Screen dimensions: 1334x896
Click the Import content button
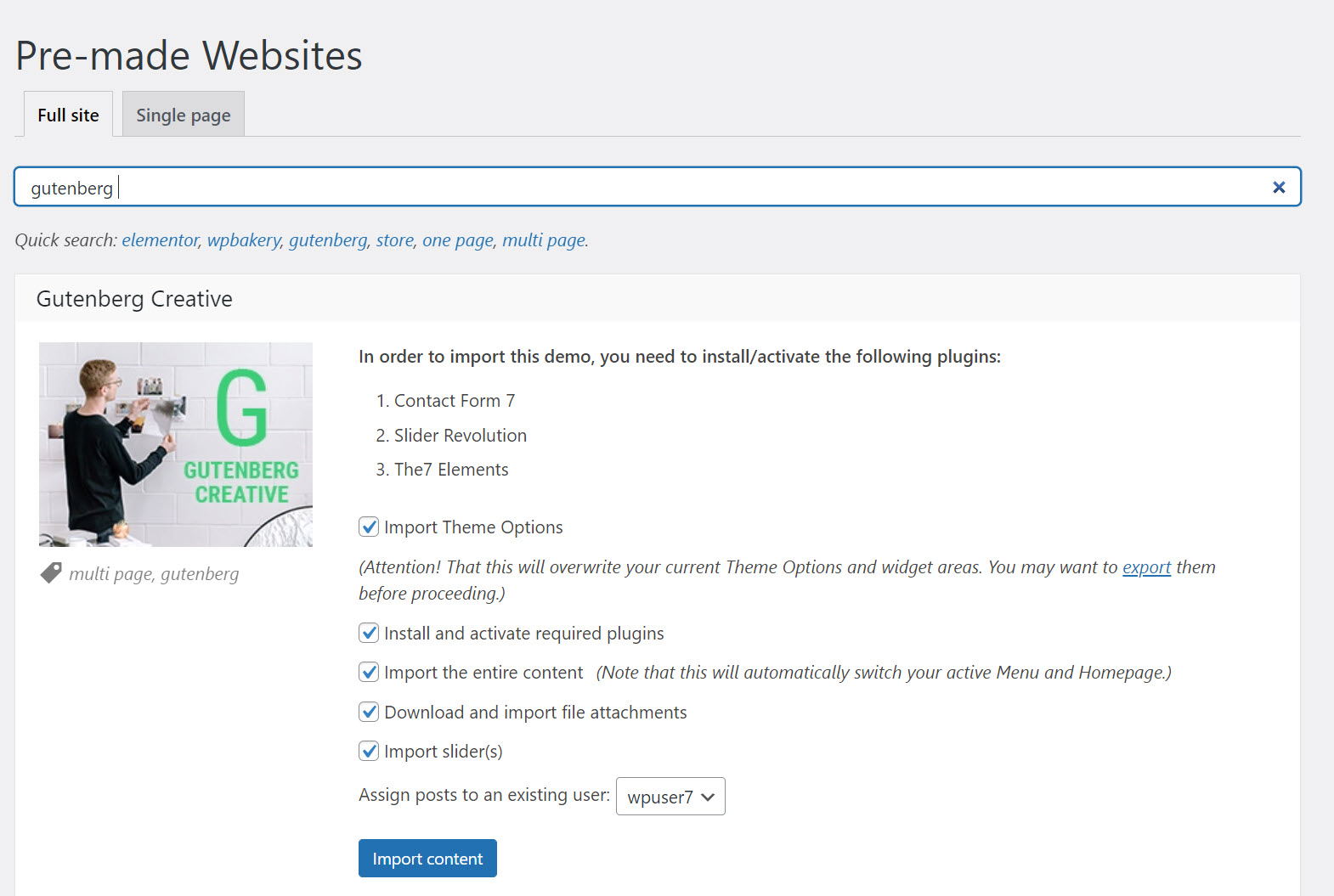427,859
